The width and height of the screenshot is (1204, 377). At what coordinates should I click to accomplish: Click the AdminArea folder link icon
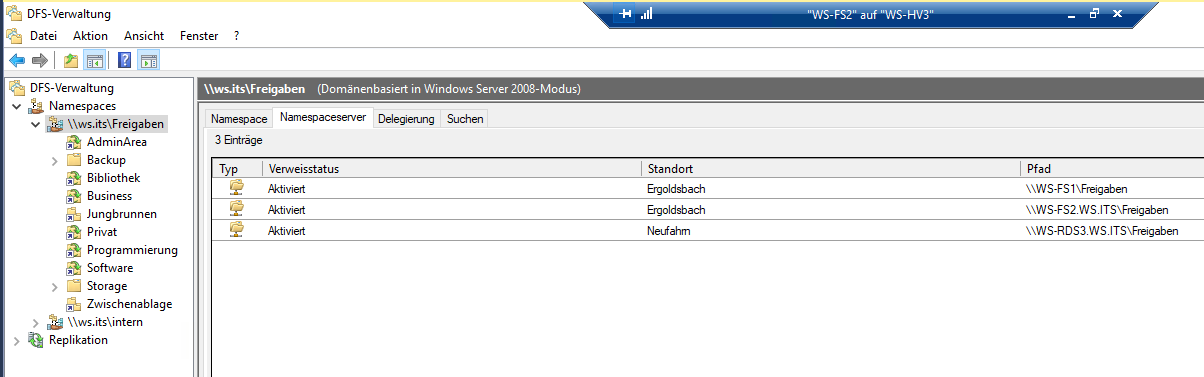pos(74,142)
